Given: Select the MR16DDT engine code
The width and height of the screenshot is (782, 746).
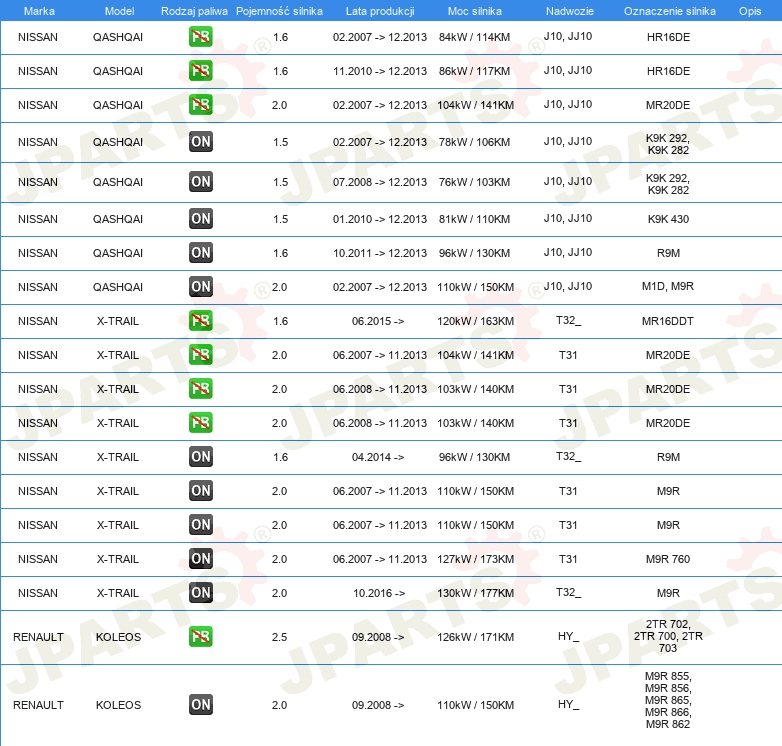Looking at the screenshot, I should pos(668,321).
